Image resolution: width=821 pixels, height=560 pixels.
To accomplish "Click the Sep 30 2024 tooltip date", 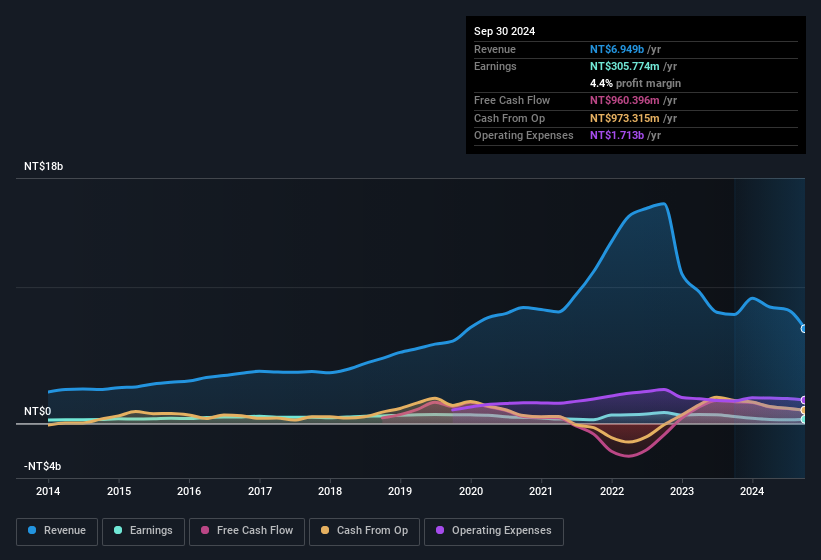I will tap(504, 31).
